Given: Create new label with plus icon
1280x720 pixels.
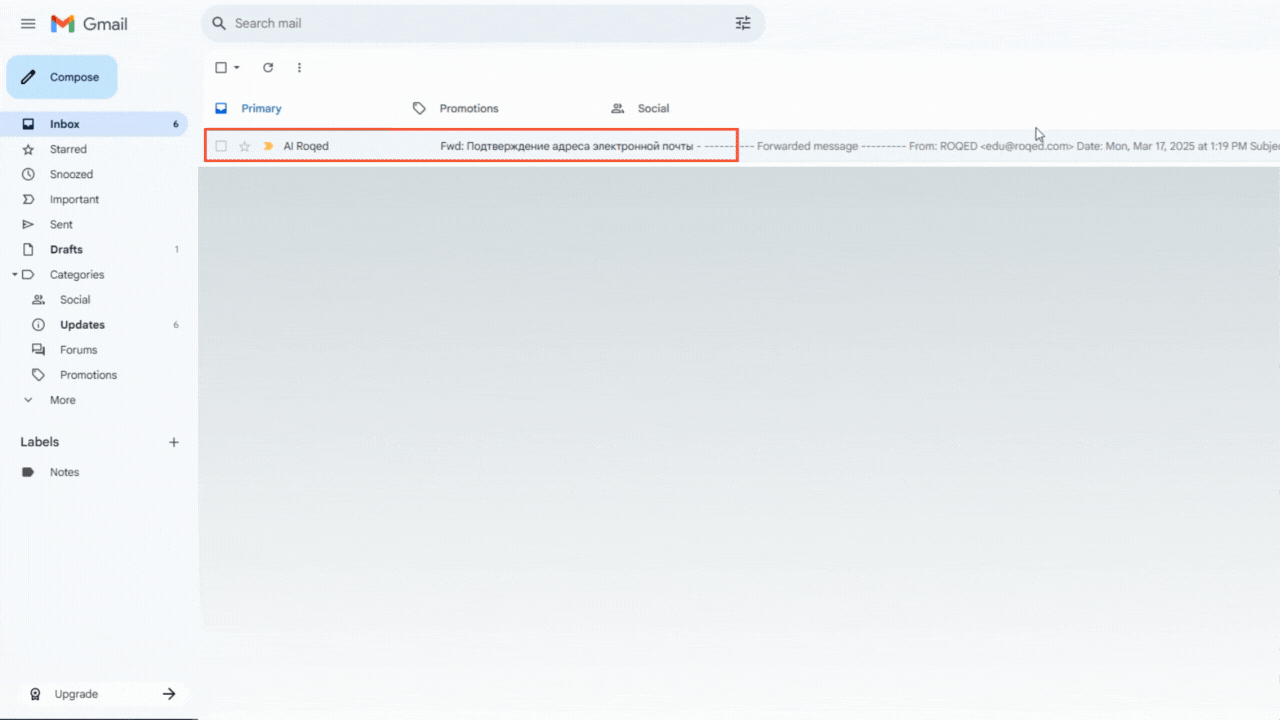Looking at the screenshot, I should point(174,442).
